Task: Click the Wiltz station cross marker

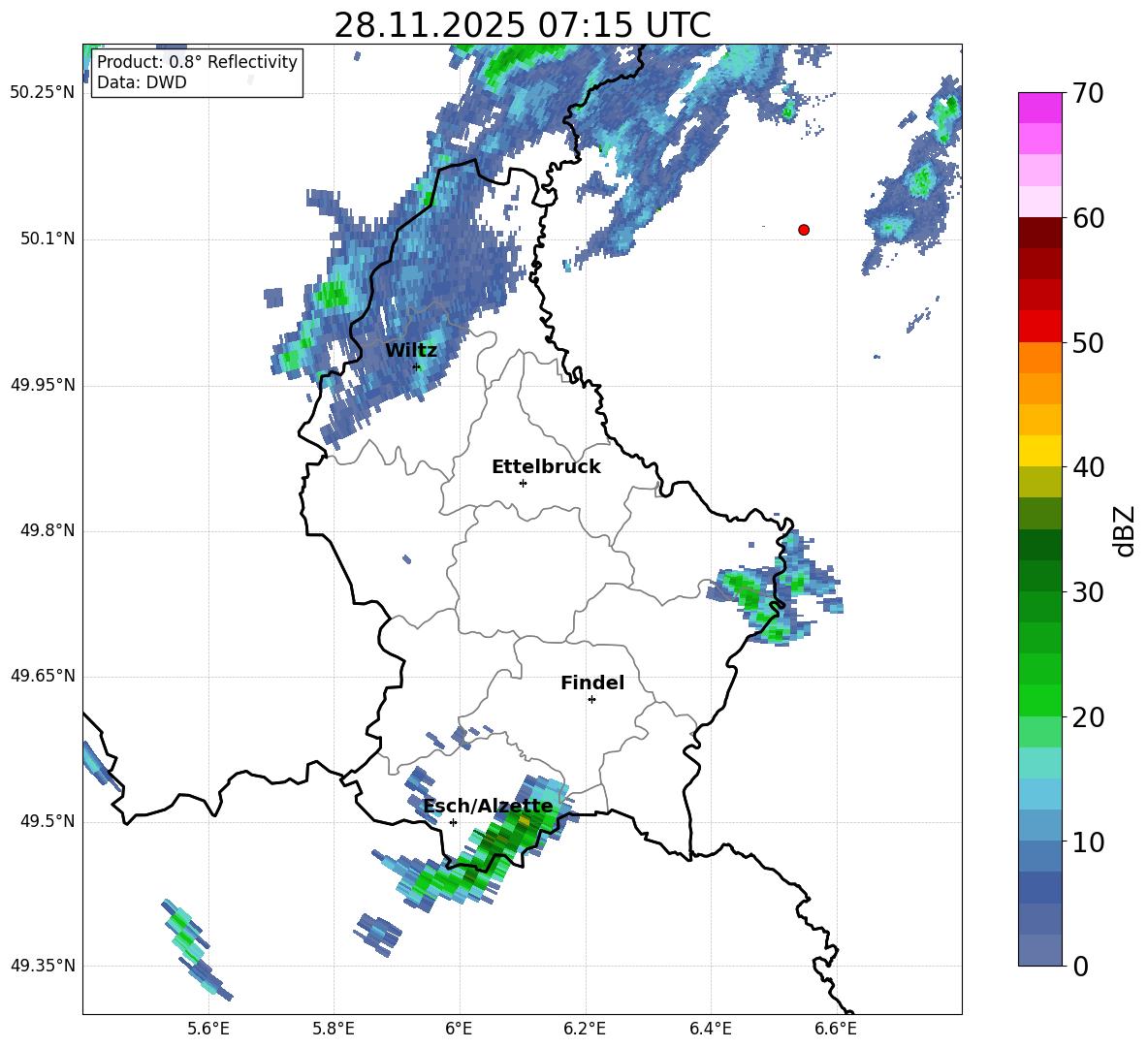Action: (x=417, y=366)
